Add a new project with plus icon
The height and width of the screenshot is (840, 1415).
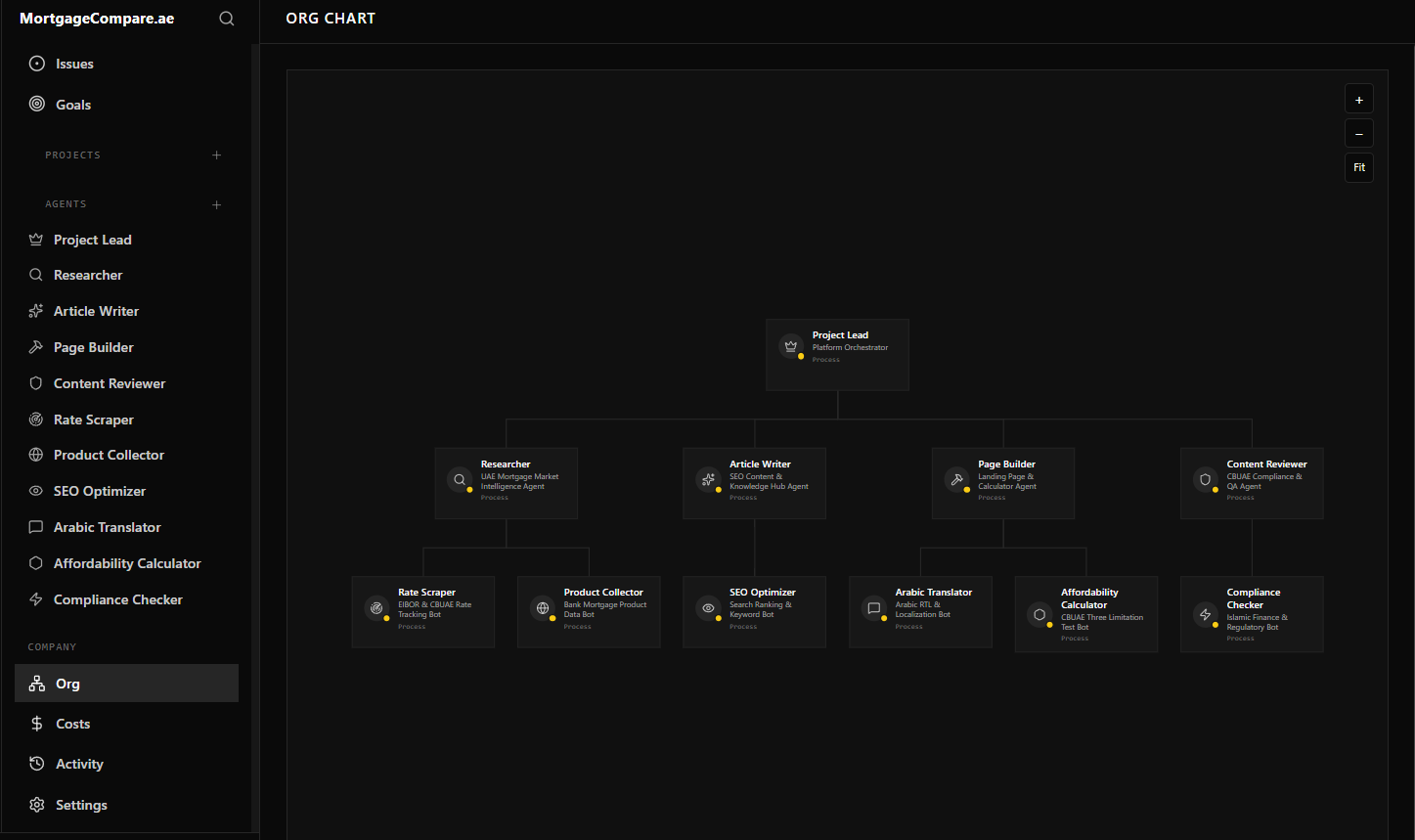pos(217,155)
